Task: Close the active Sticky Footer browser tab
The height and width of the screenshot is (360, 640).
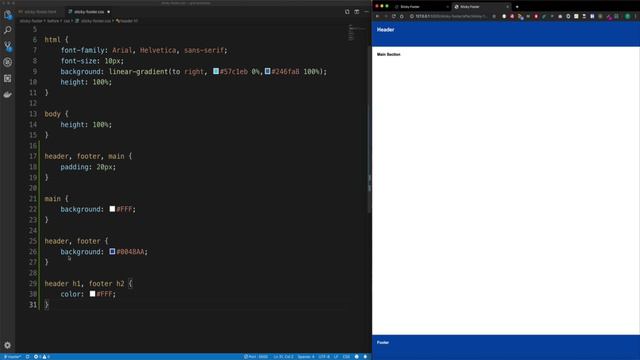Action: (507, 7)
